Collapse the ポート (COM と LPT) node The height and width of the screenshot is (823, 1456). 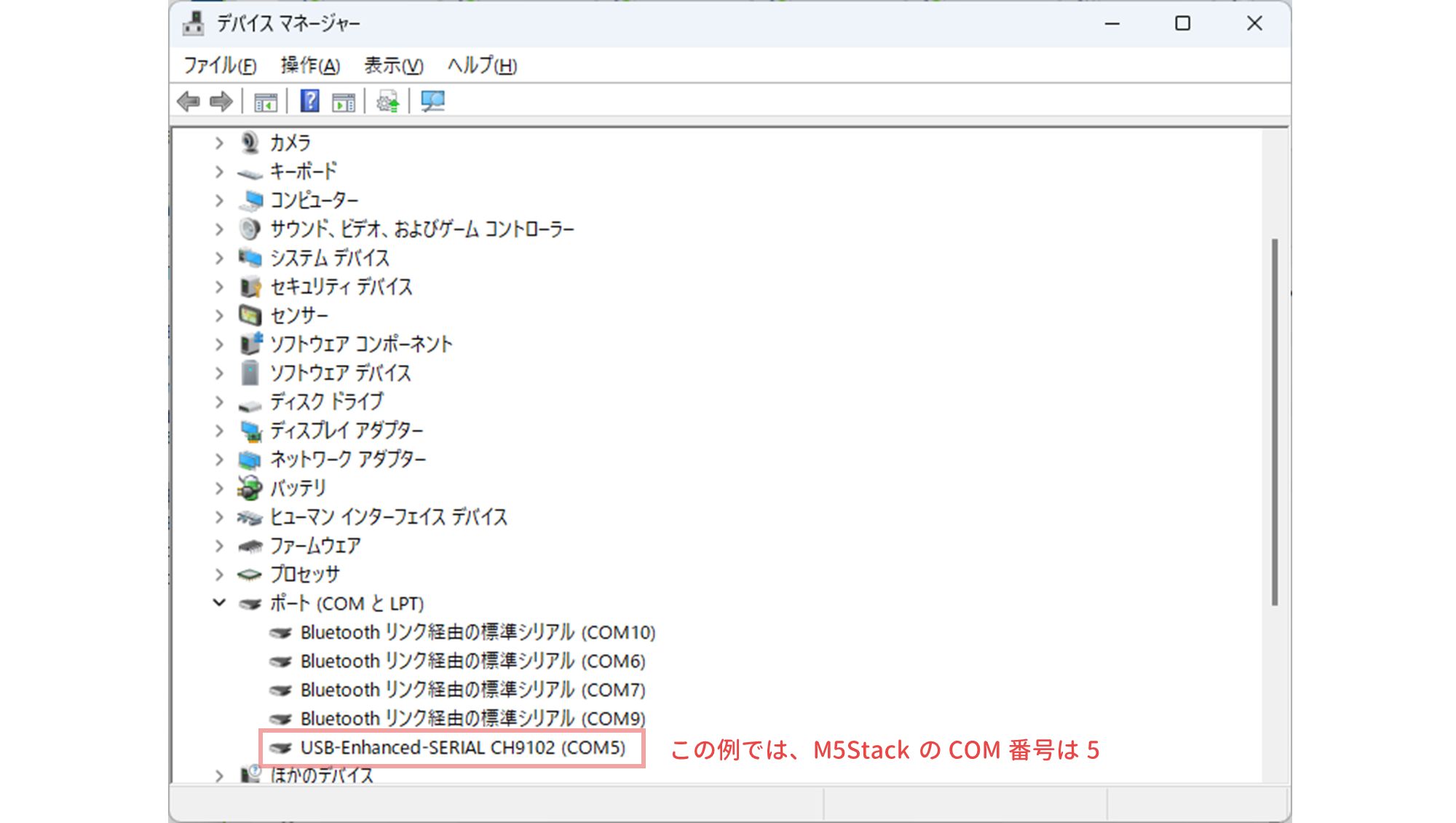219,603
